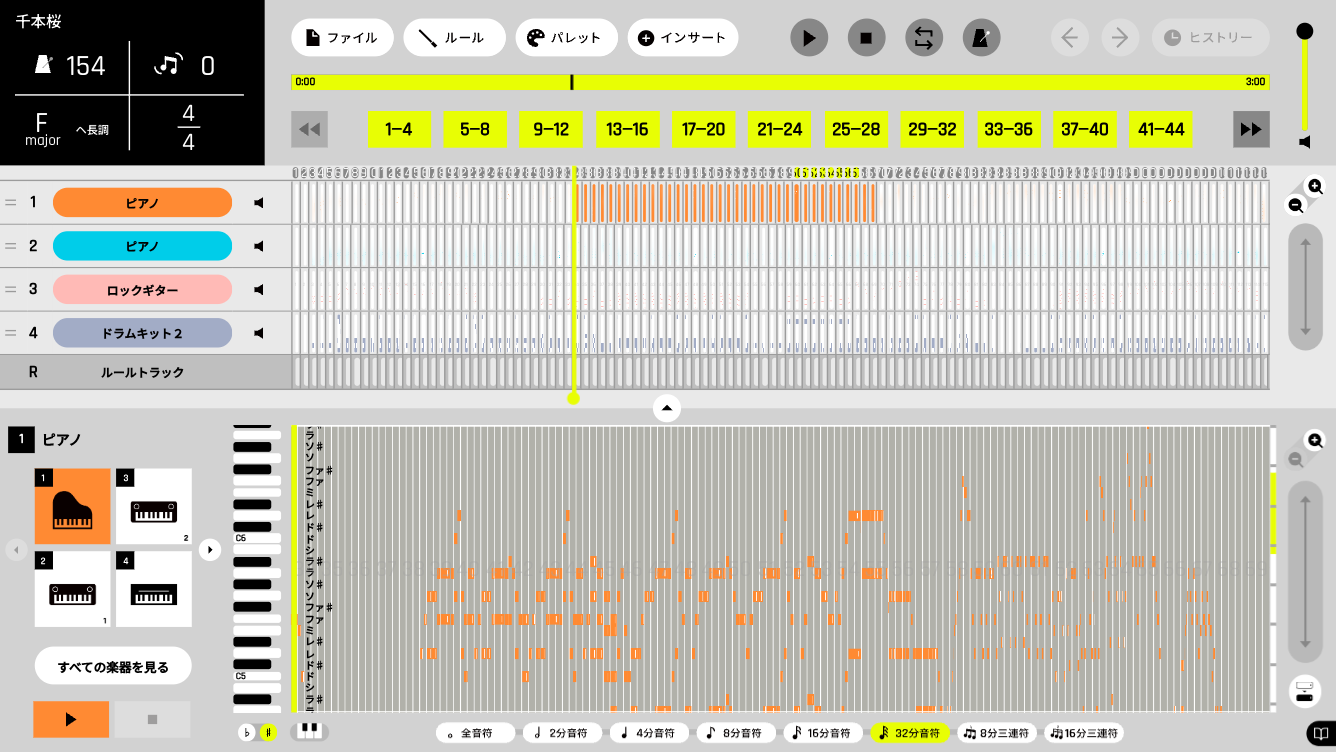Image resolution: width=1336 pixels, height=752 pixels.
Task: Jump to measures 17-20
Action: click(x=703, y=129)
